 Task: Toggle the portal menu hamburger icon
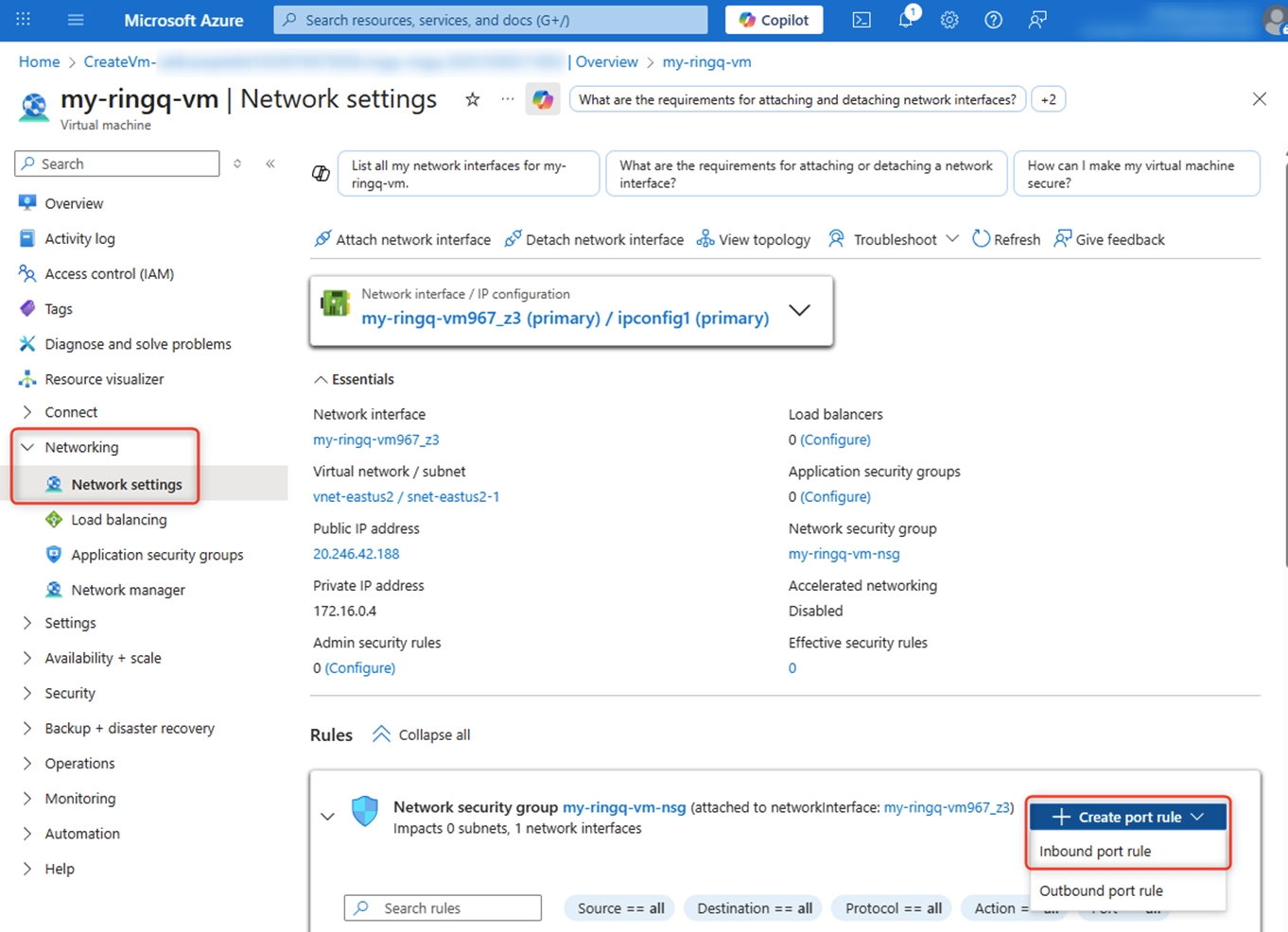pyautogui.click(x=75, y=19)
